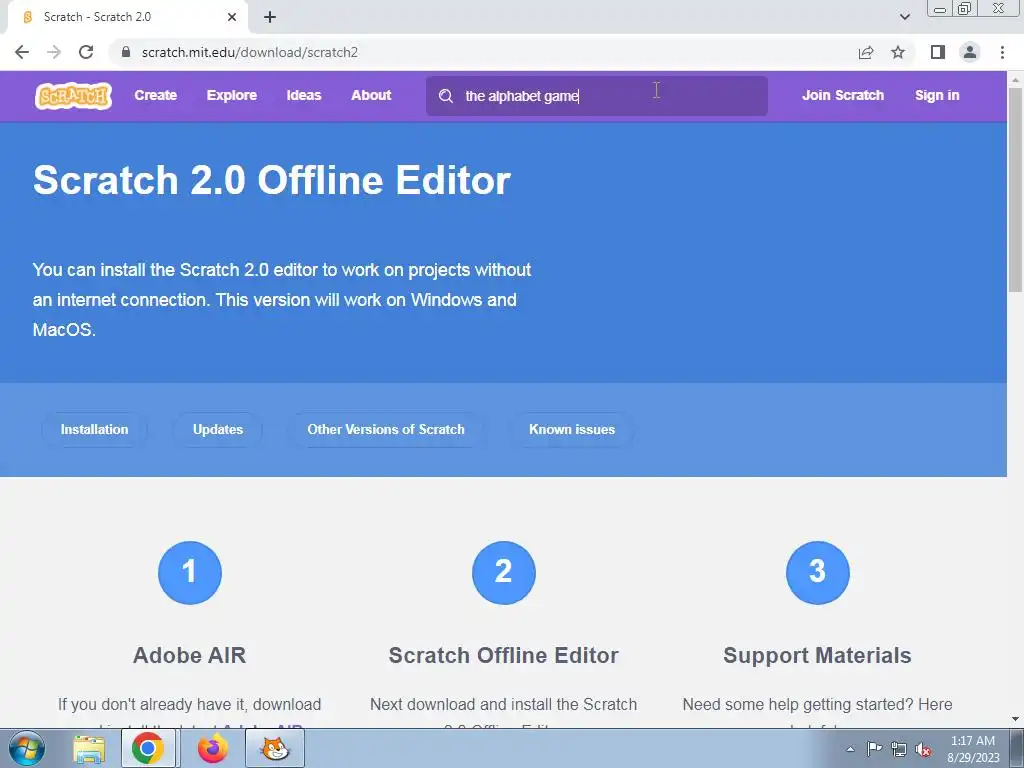
Task: Jump to Installation section button
Action: coord(94,430)
